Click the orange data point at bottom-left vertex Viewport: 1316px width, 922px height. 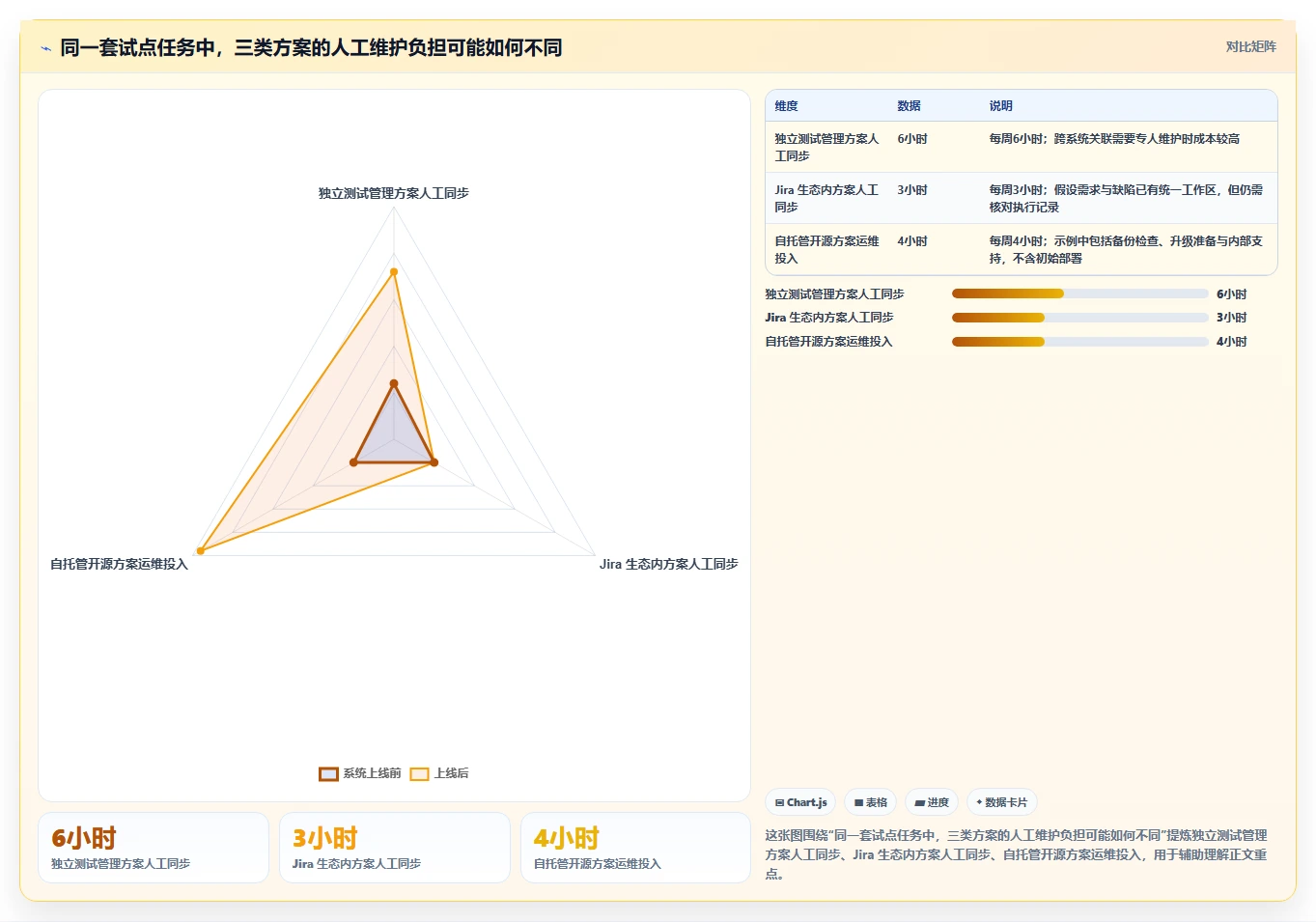coord(201,551)
